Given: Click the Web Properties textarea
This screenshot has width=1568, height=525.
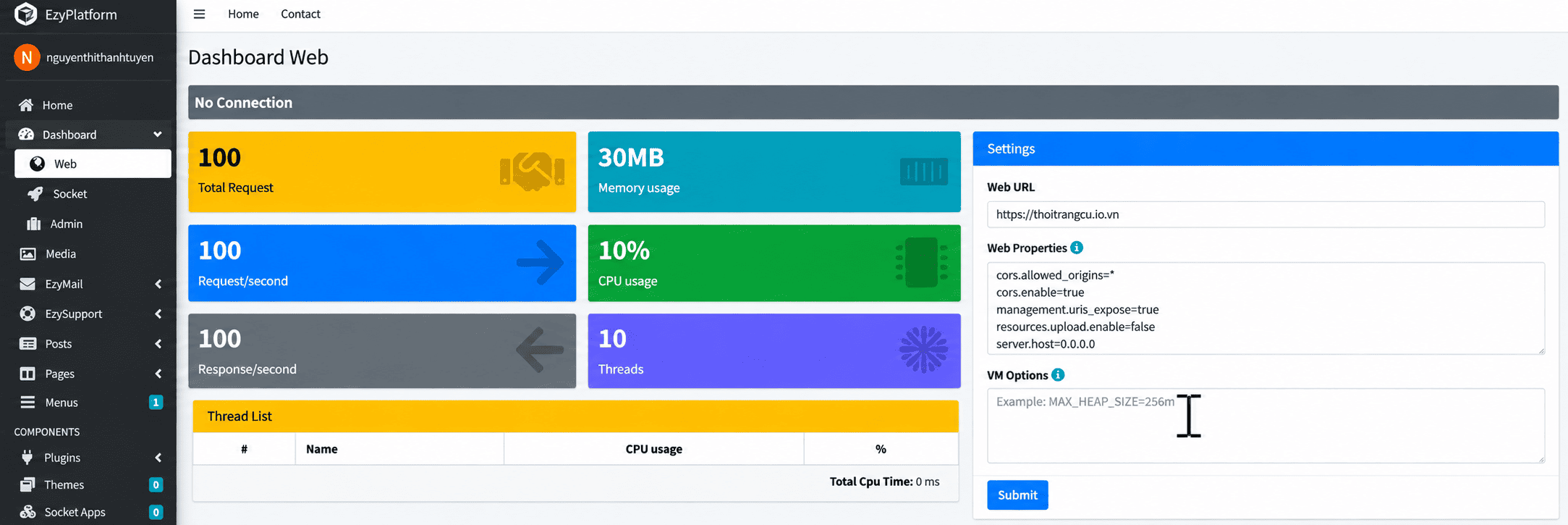Looking at the screenshot, I should click(x=1266, y=308).
